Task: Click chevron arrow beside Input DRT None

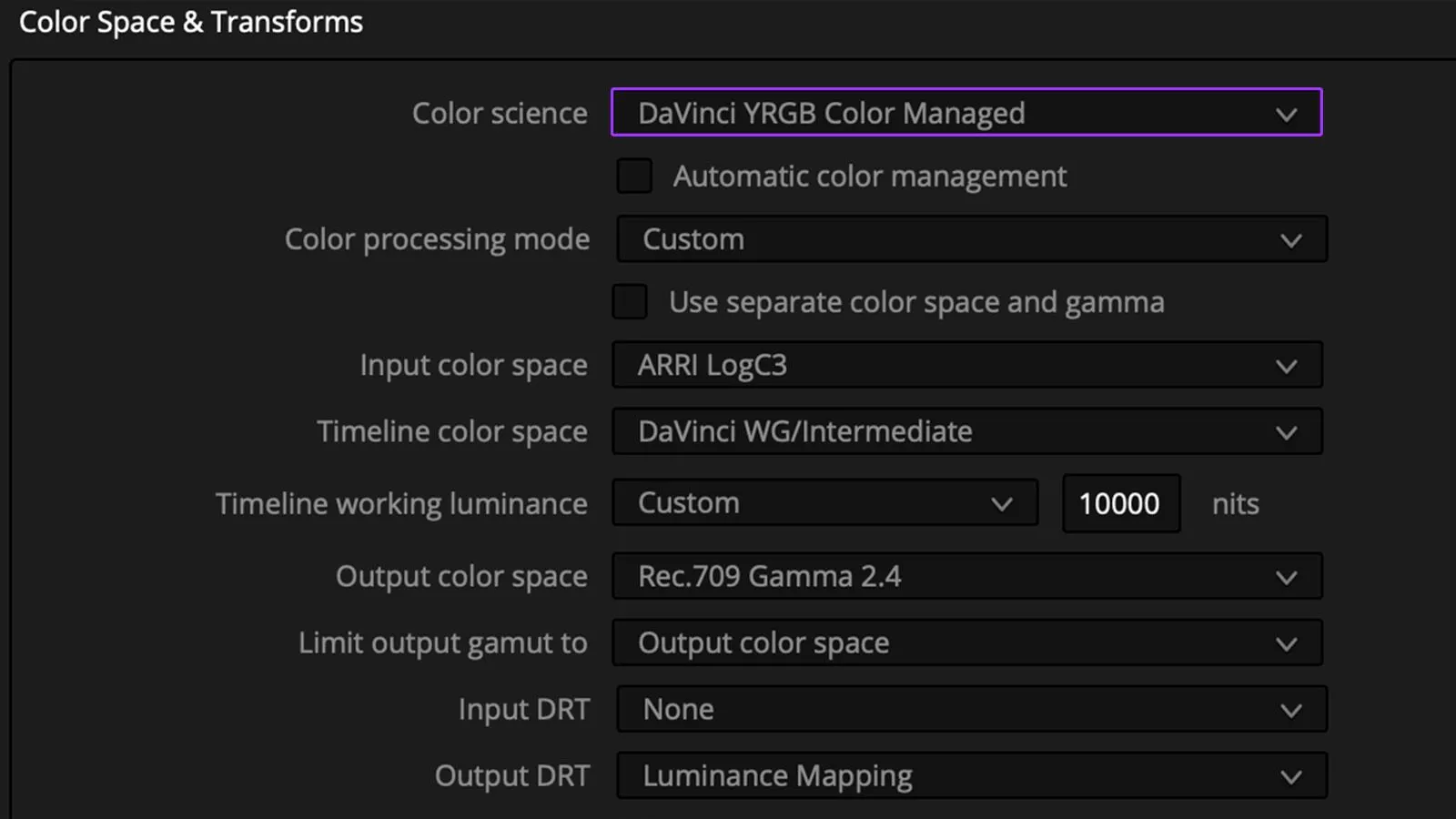Action: tap(1290, 711)
